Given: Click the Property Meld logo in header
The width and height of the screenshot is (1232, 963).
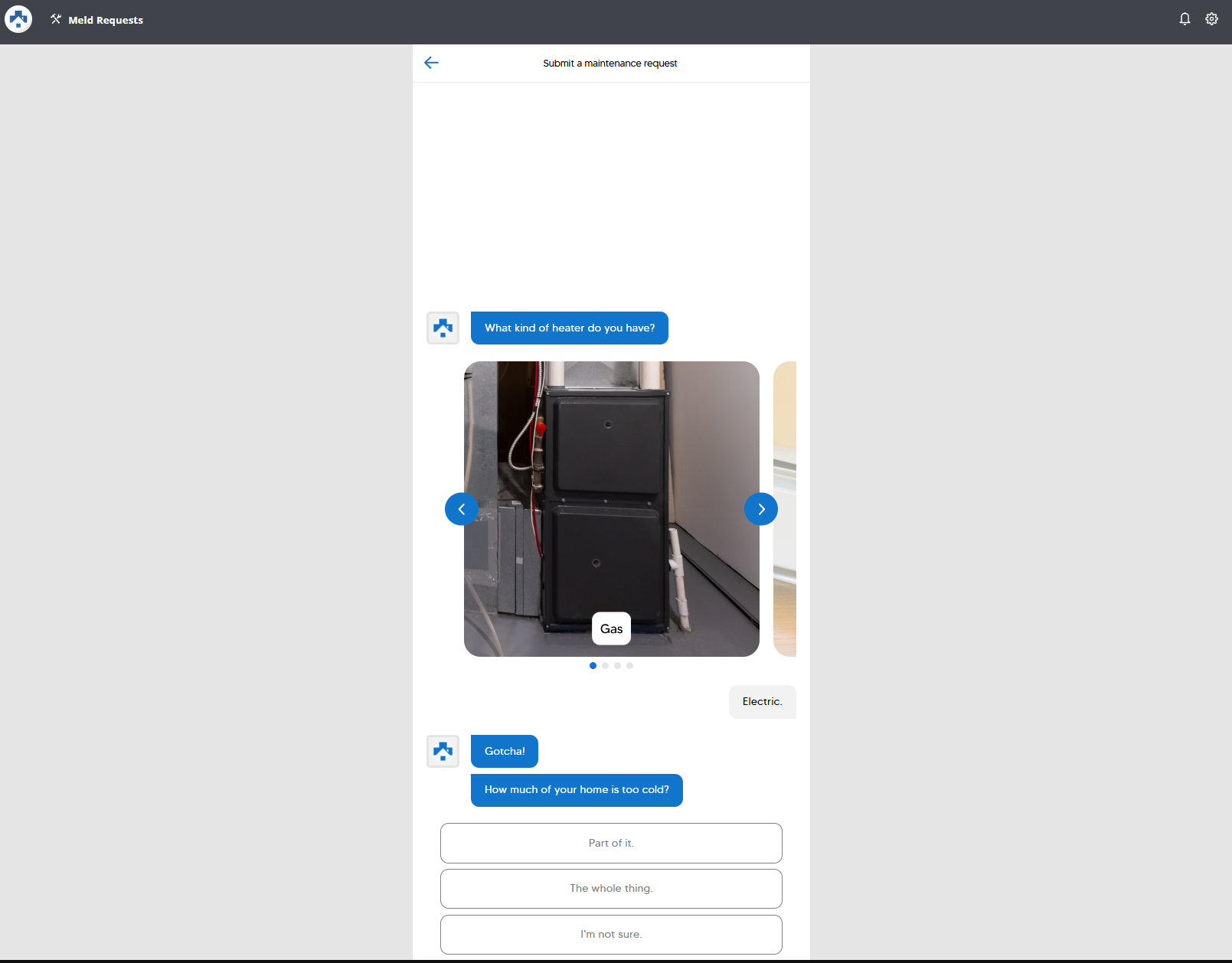Looking at the screenshot, I should pyautogui.click(x=18, y=19).
